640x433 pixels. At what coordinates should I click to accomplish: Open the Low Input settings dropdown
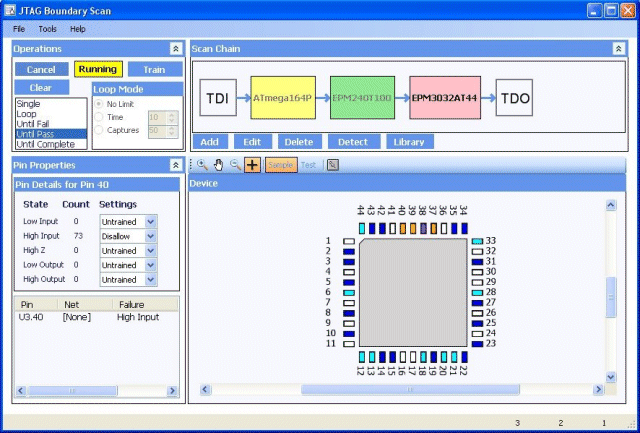click(x=128, y=221)
